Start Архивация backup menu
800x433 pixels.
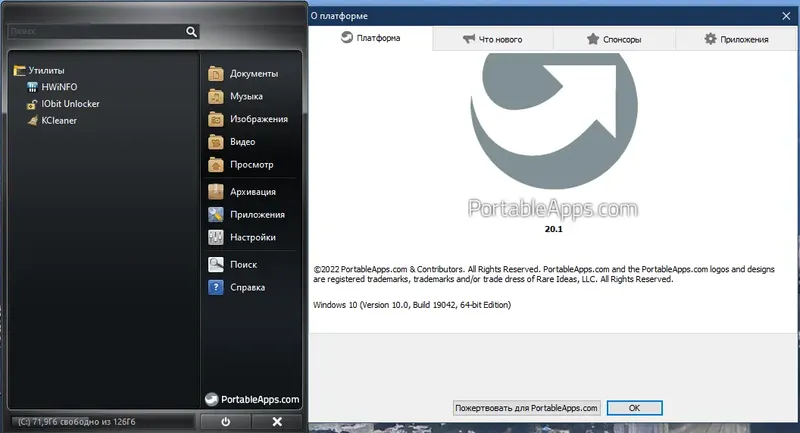point(242,192)
